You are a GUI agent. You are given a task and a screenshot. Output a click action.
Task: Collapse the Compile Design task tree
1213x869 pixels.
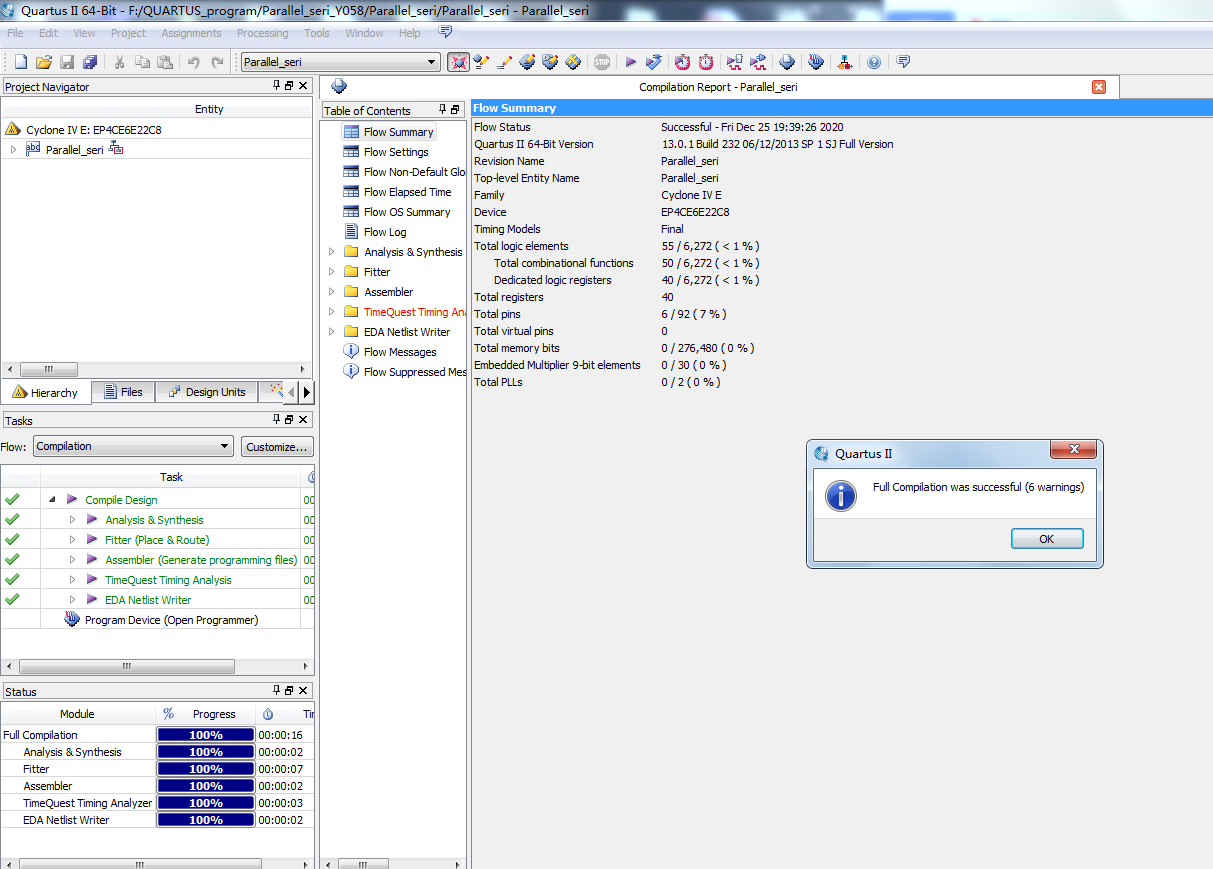click(52, 500)
